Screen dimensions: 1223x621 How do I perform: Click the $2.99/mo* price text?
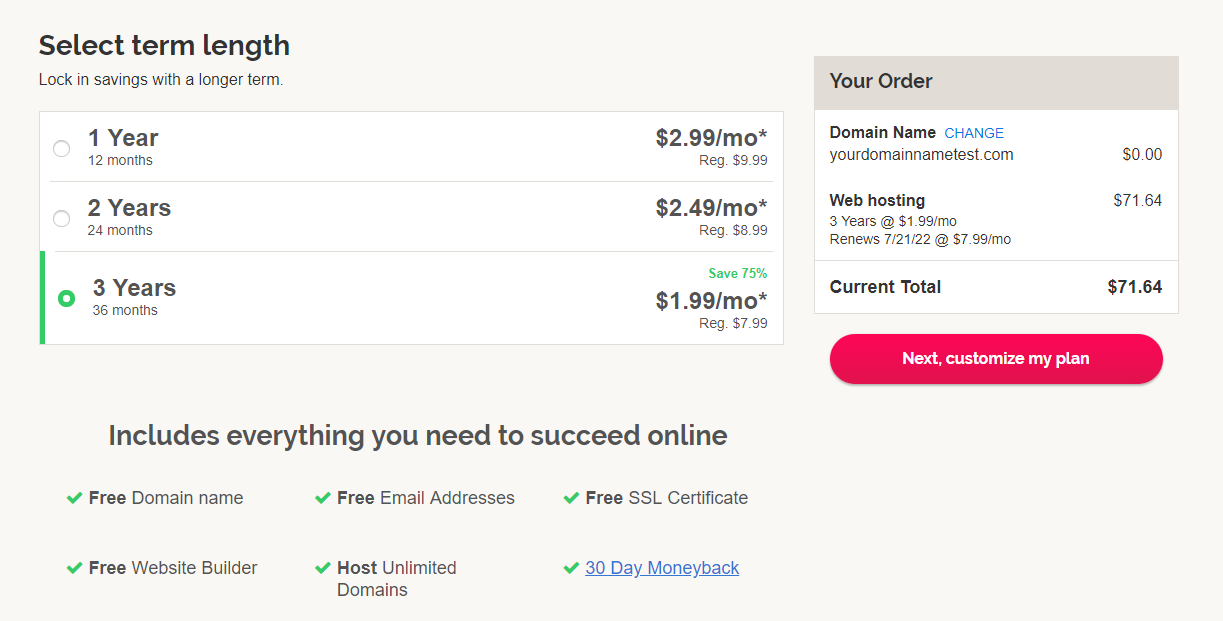coord(712,138)
